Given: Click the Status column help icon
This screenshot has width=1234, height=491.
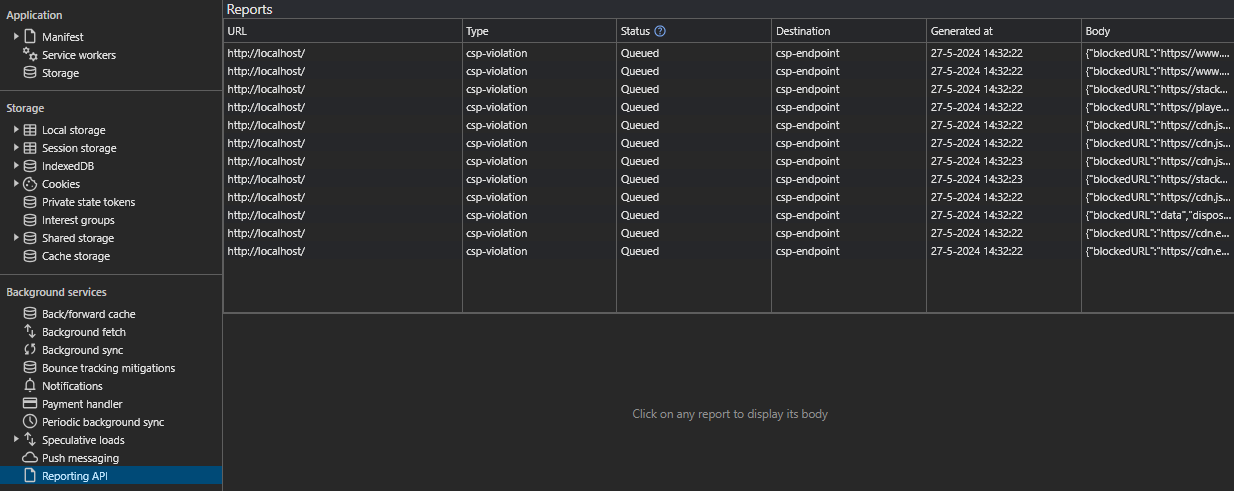Looking at the screenshot, I should coord(660,31).
